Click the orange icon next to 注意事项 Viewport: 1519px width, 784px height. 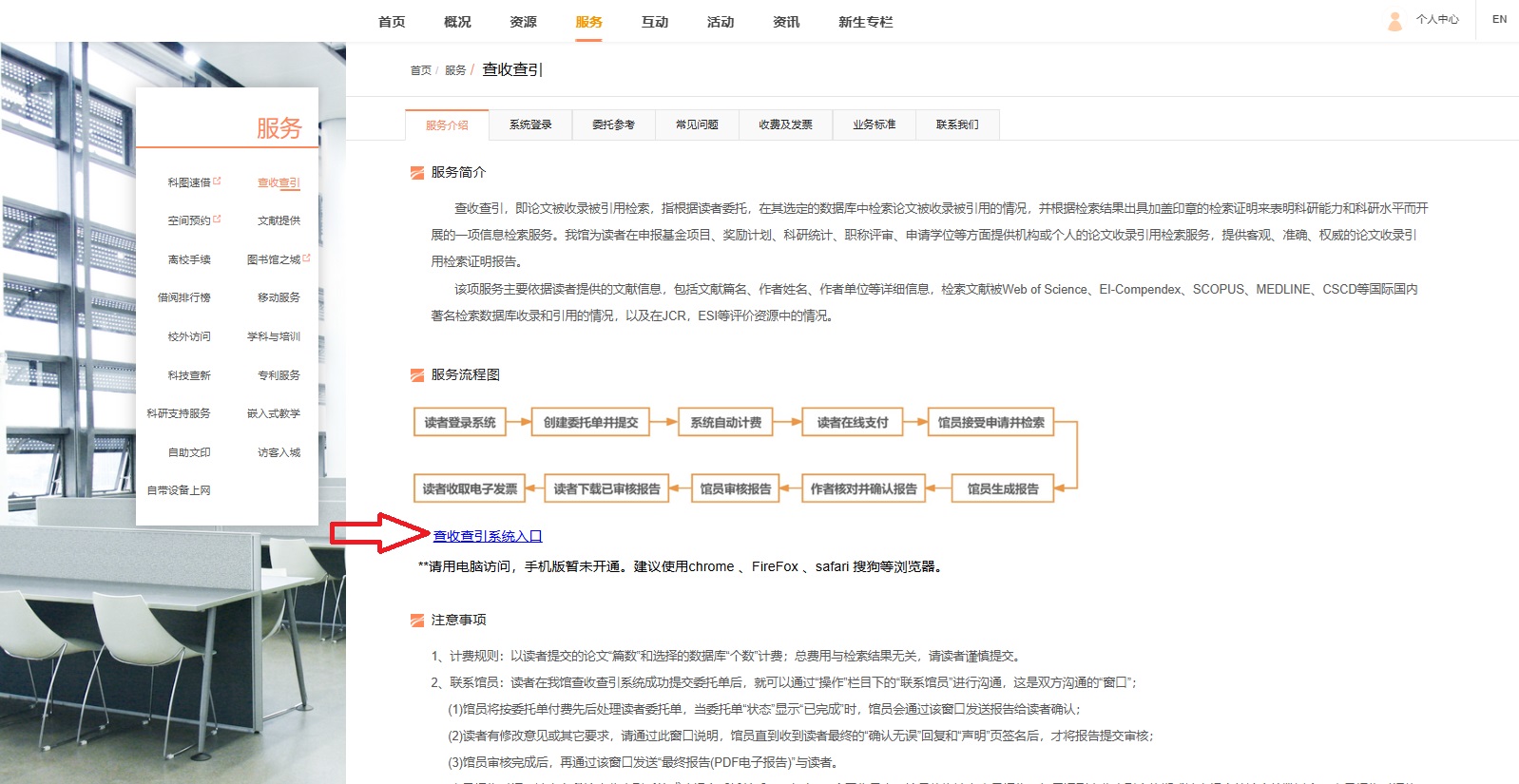point(416,621)
